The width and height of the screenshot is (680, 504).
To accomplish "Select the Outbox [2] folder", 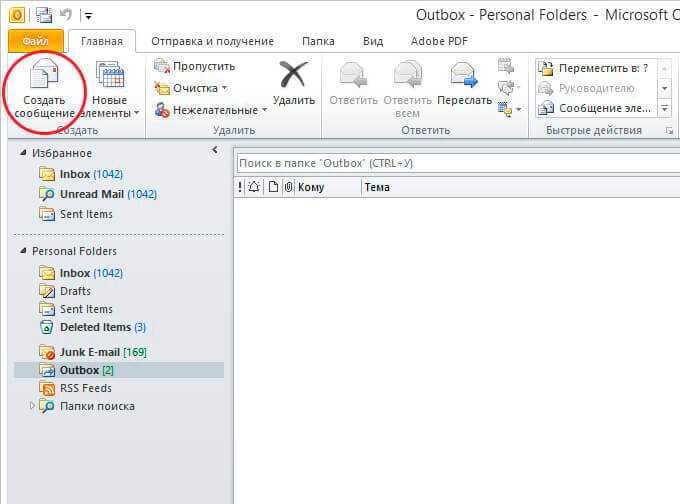I will (119, 370).
